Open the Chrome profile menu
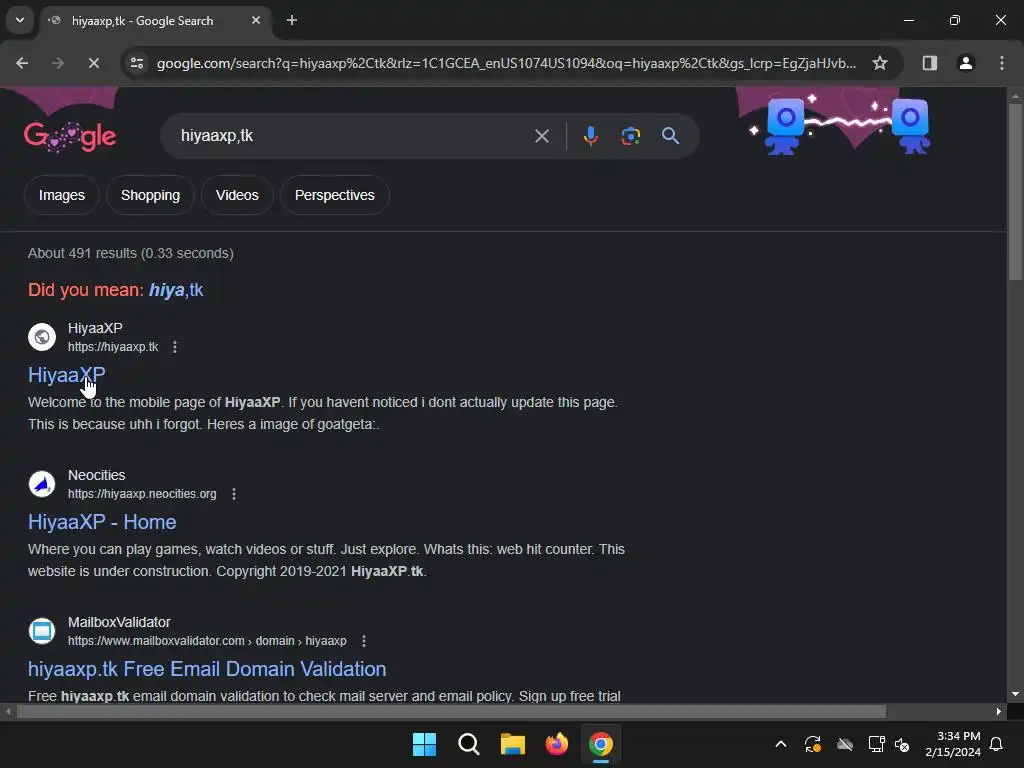Viewport: 1024px width, 768px height. click(965, 63)
